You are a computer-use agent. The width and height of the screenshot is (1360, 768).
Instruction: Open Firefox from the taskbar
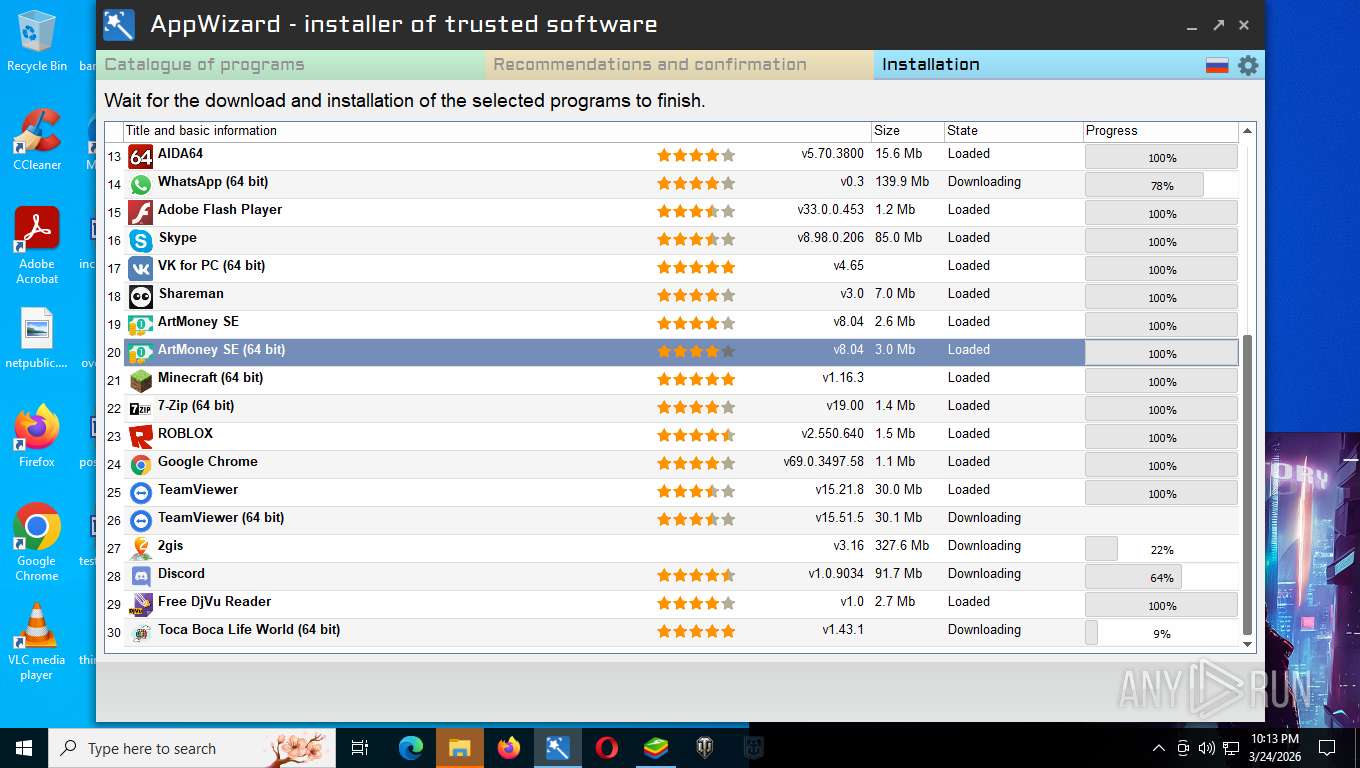coord(508,747)
